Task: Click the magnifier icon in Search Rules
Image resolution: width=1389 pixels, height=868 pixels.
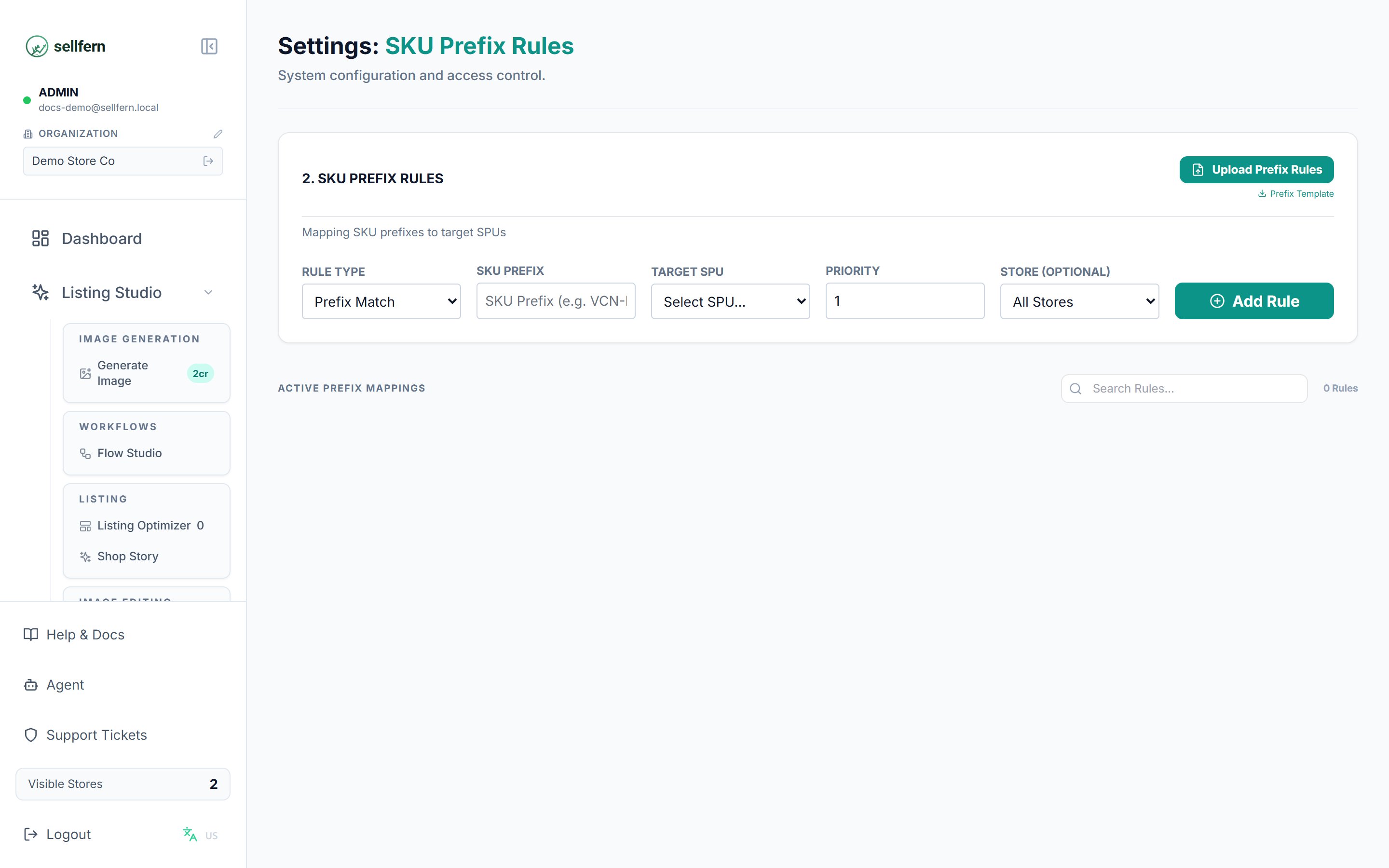Action: (1076, 389)
